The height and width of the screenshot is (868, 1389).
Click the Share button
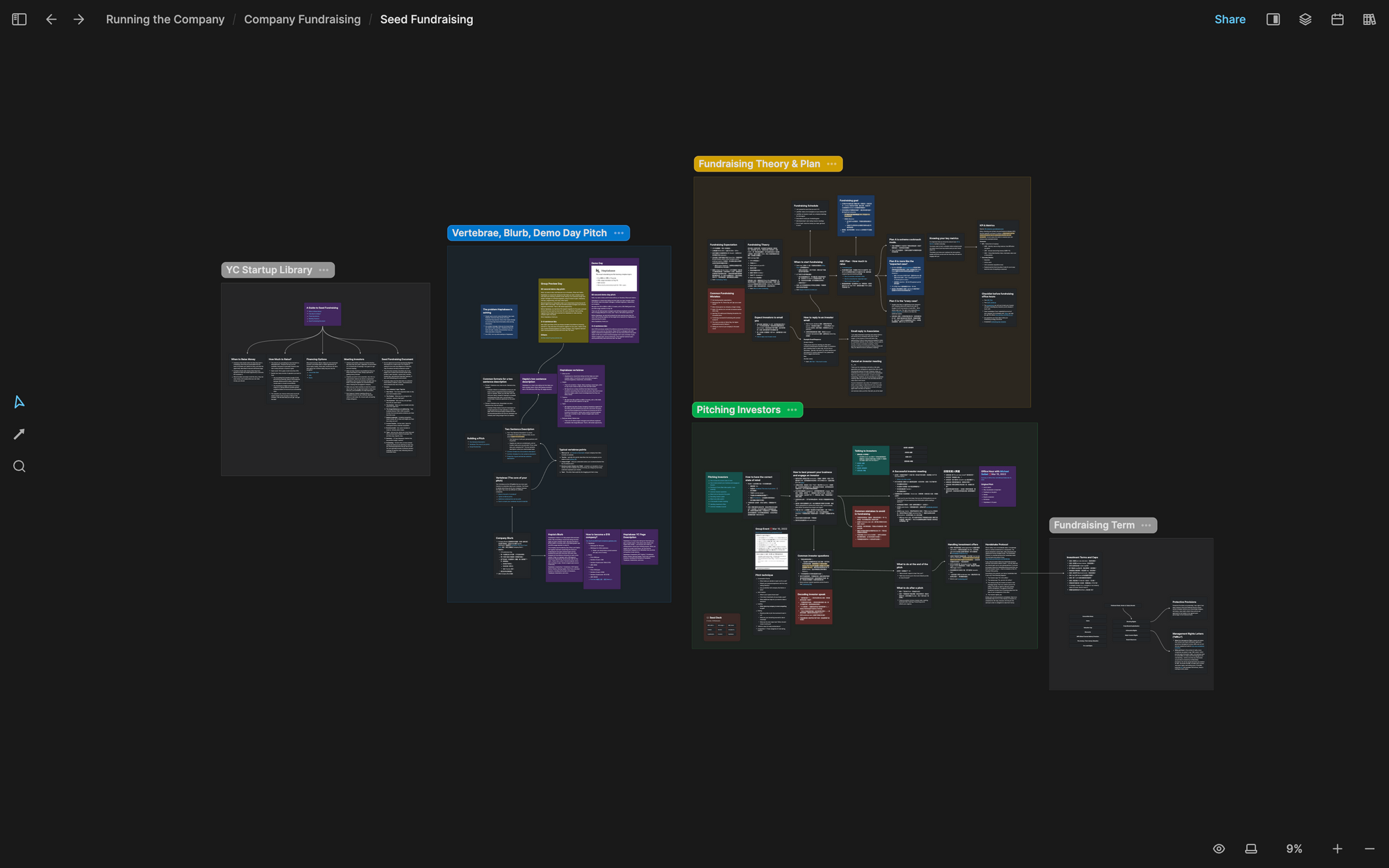click(x=1229, y=19)
